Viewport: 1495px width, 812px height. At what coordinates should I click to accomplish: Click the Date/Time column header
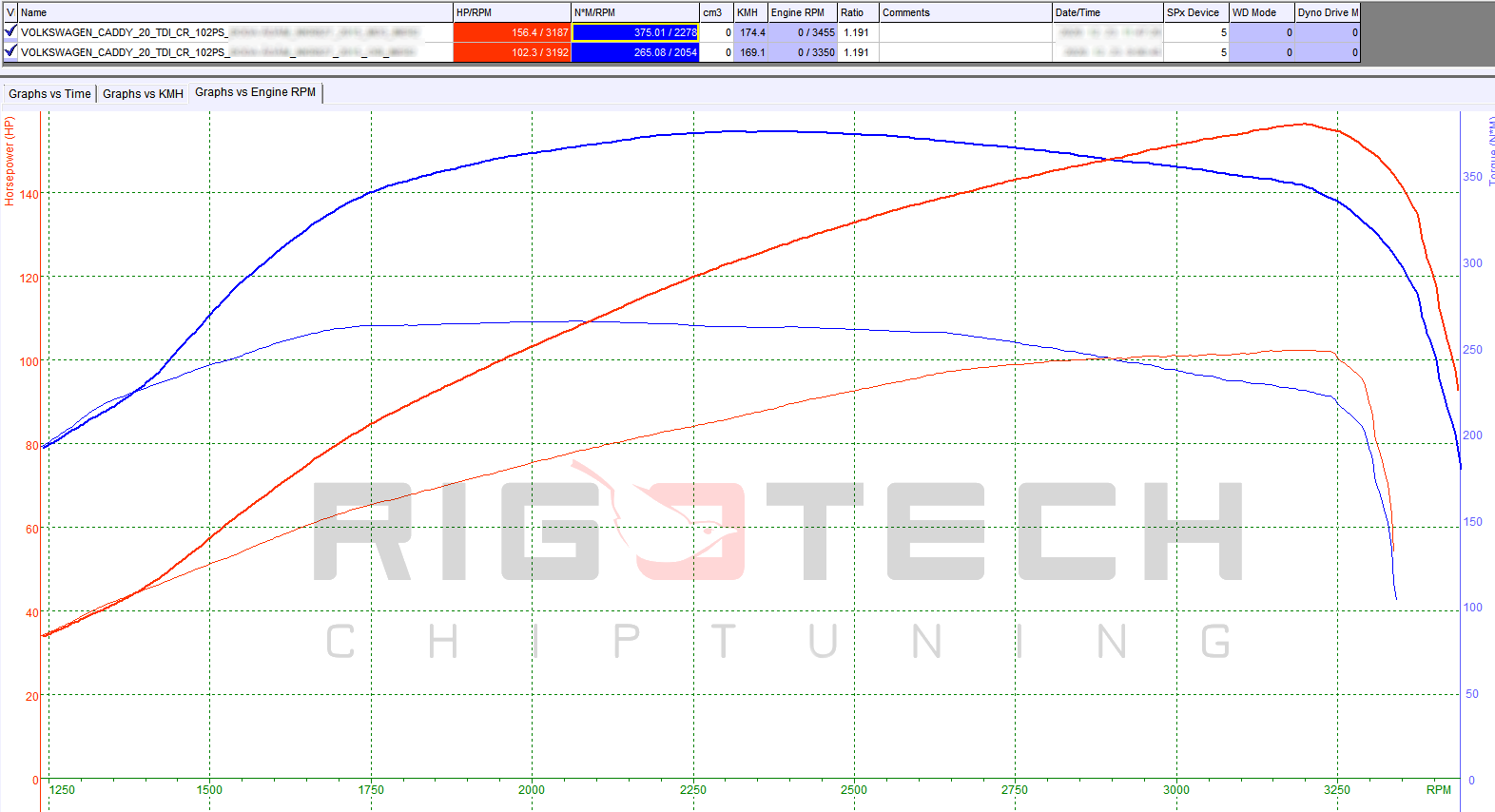click(x=1108, y=12)
